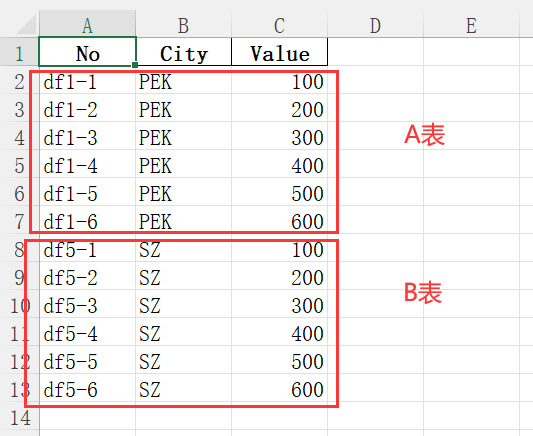Click value 200 in row 9
Viewport: 533px width, 436px height.
tap(280, 276)
